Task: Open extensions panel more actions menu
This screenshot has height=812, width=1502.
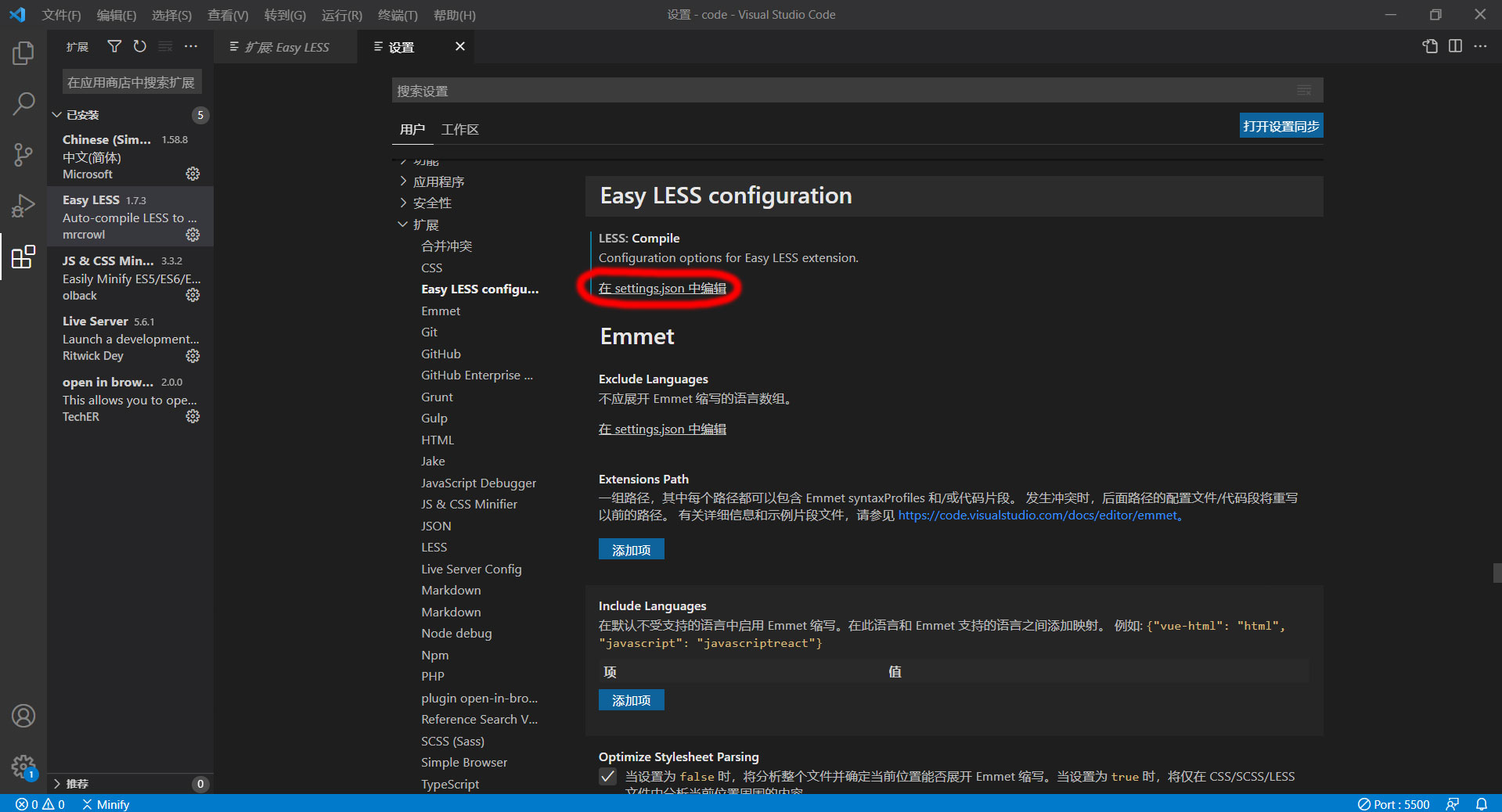Action: pyautogui.click(x=191, y=47)
